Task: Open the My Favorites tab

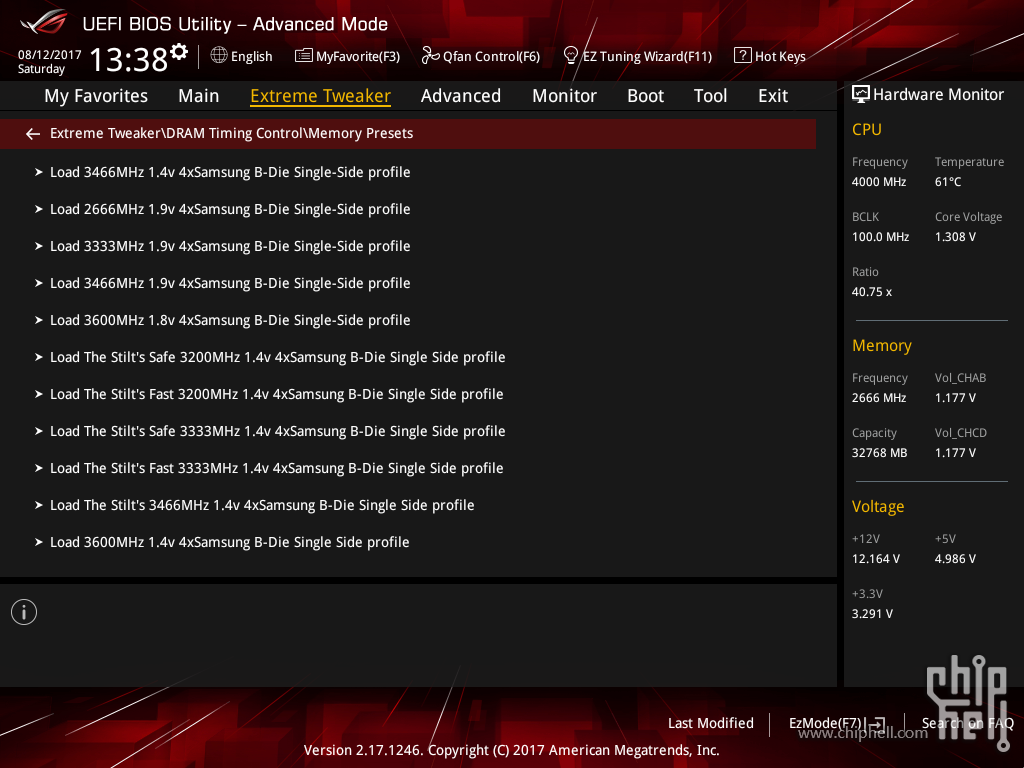Action: coord(96,96)
